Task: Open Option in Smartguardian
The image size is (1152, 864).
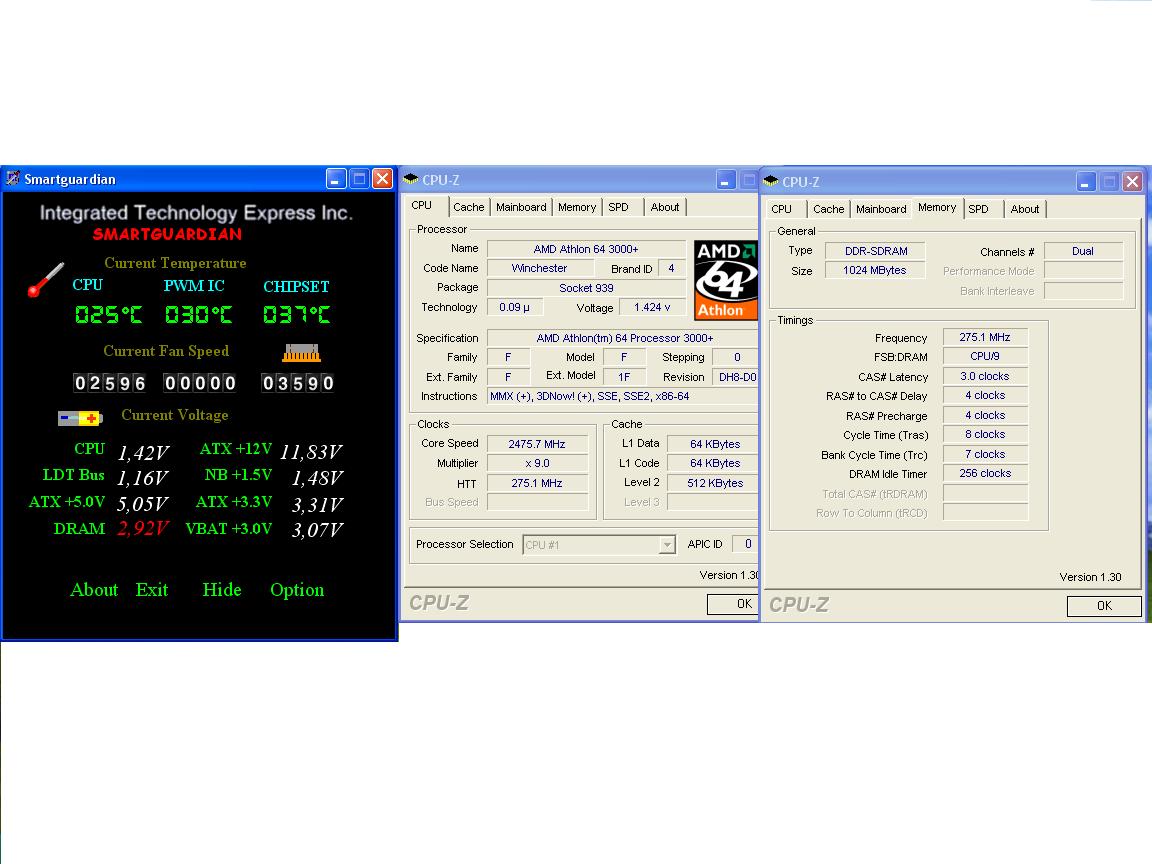Action: [x=297, y=590]
